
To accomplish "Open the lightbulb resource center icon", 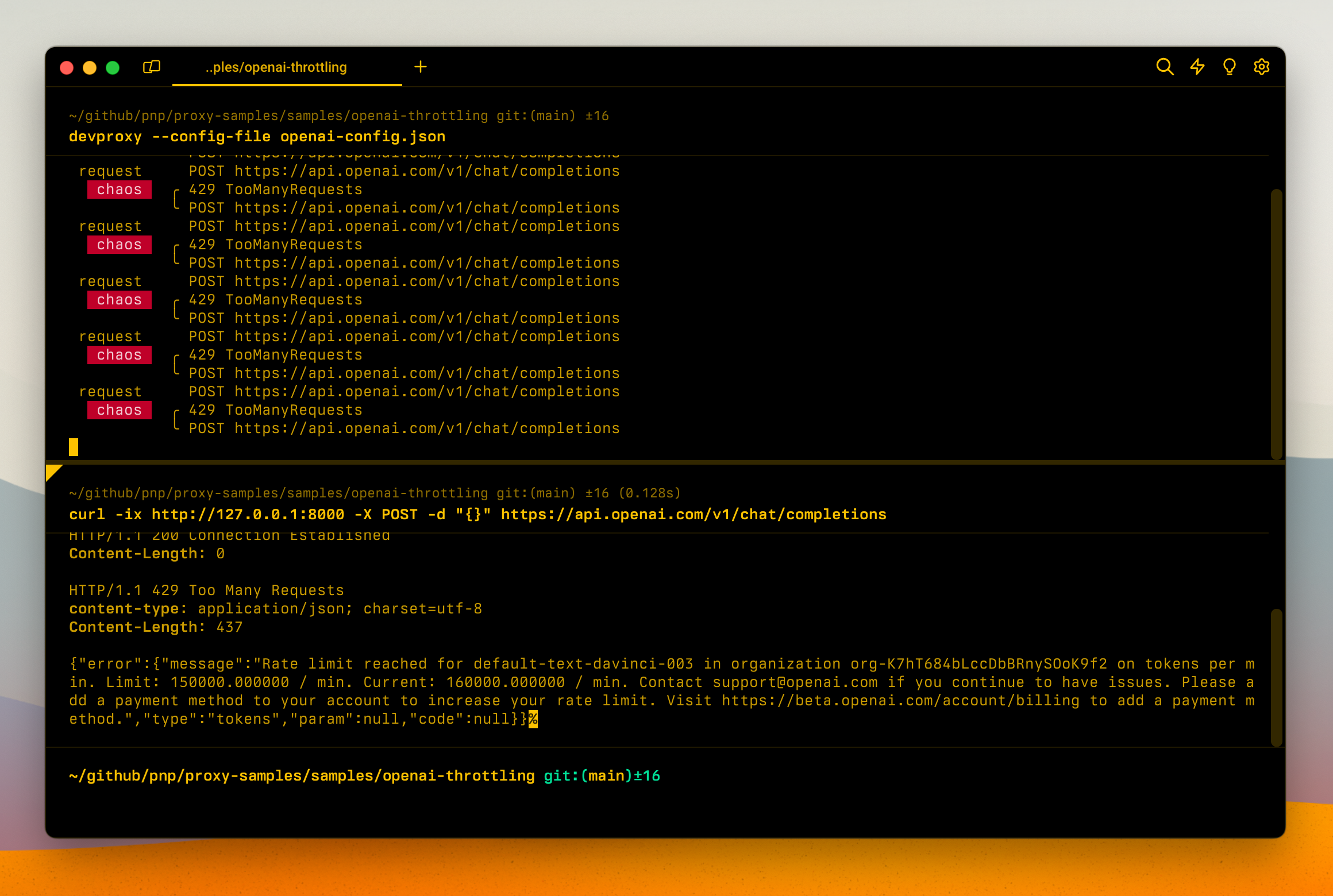I will 1229,67.
